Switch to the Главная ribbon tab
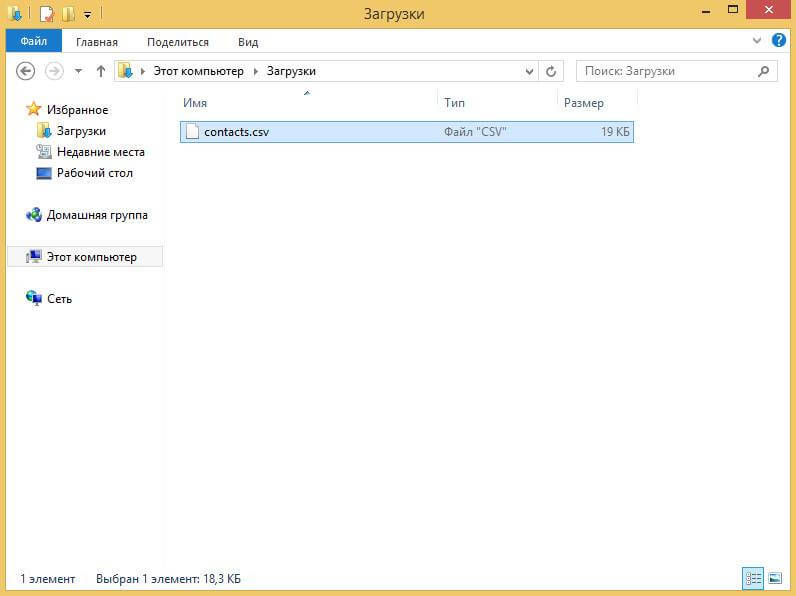Image resolution: width=796 pixels, height=596 pixels. pos(96,42)
